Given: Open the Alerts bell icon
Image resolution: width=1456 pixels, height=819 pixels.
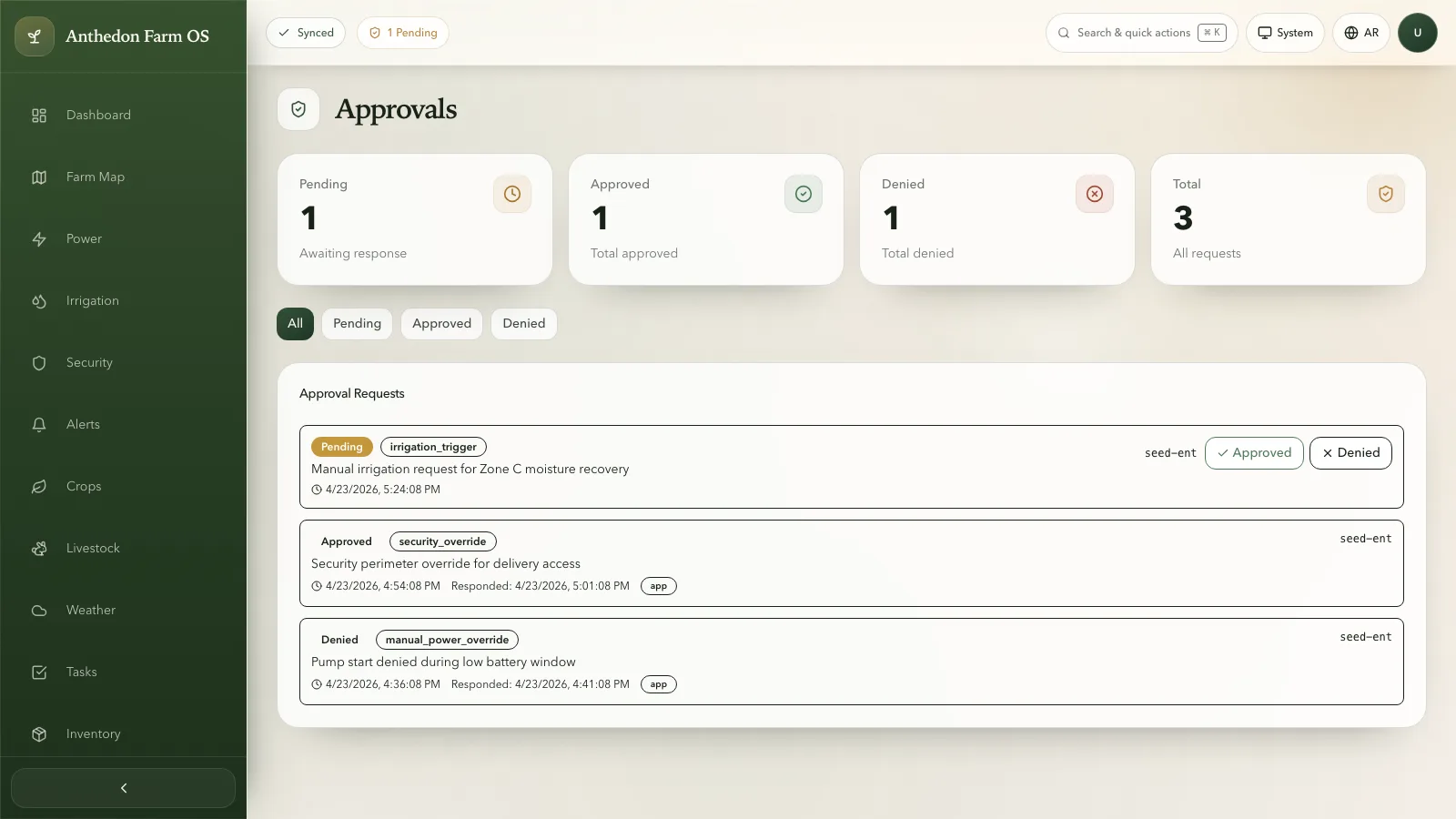Looking at the screenshot, I should [x=39, y=425].
